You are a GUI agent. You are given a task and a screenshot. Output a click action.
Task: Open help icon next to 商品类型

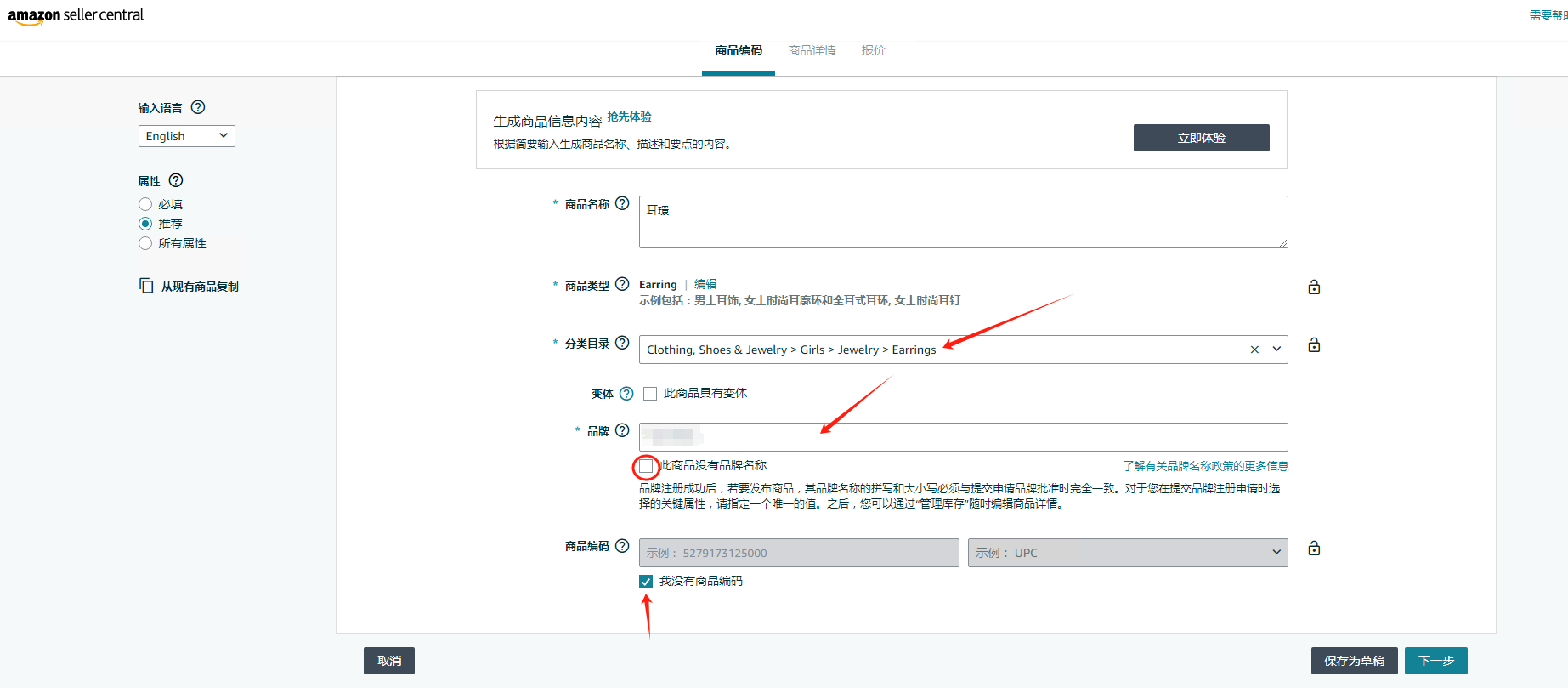pyautogui.click(x=622, y=284)
